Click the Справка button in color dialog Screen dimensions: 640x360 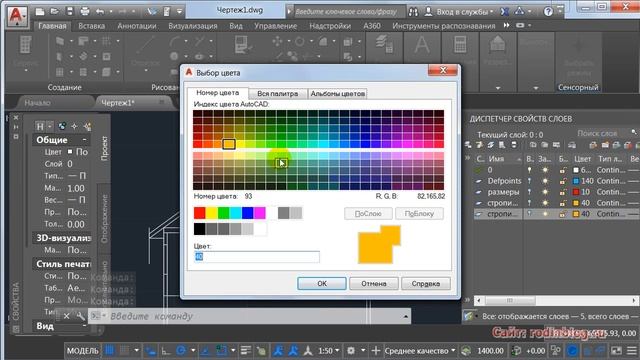click(x=426, y=283)
